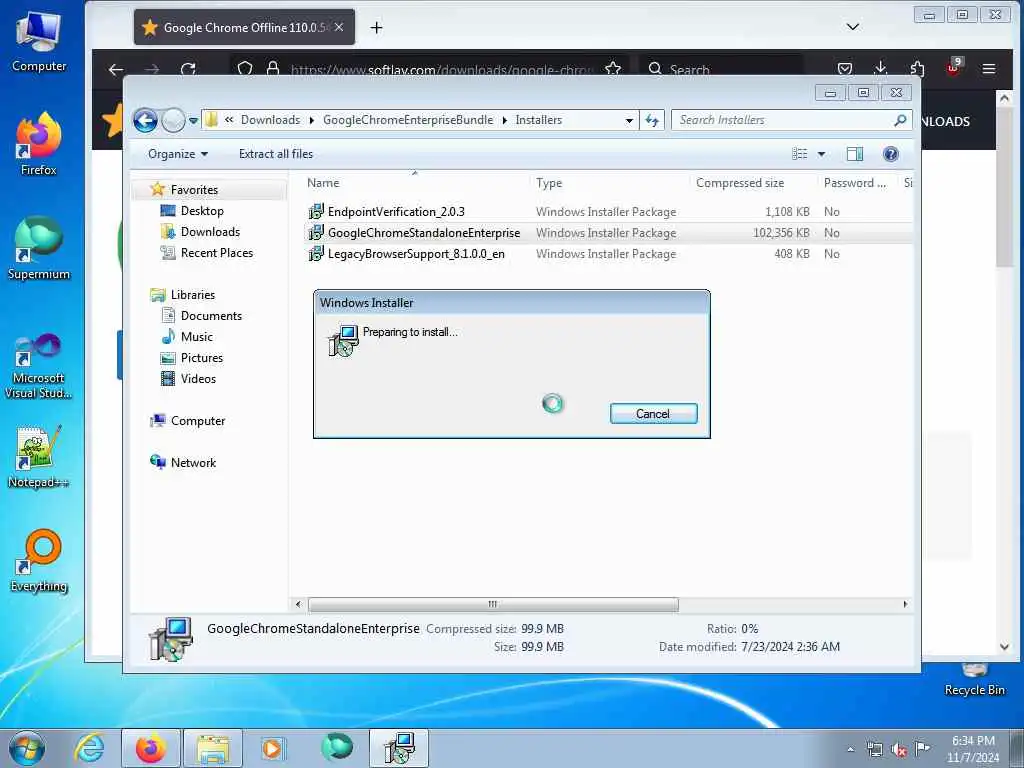1024x768 pixels.
Task: Click the Installers breadcrumb segment
Action: tap(539, 120)
